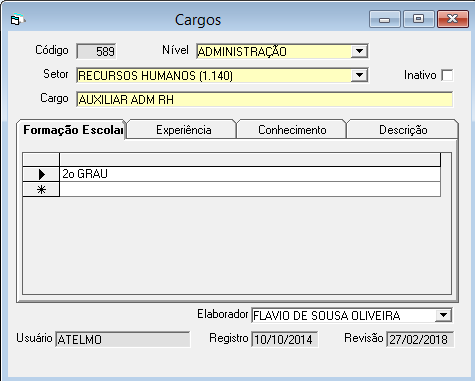Maximize the Cargos window

(x=419, y=19)
